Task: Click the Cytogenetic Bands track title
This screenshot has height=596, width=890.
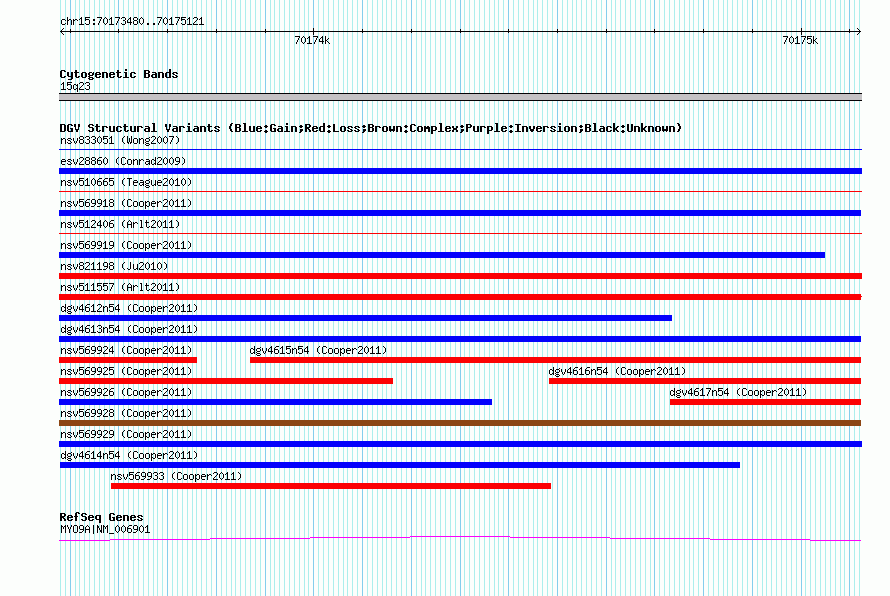Action: pyautogui.click(x=119, y=74)
